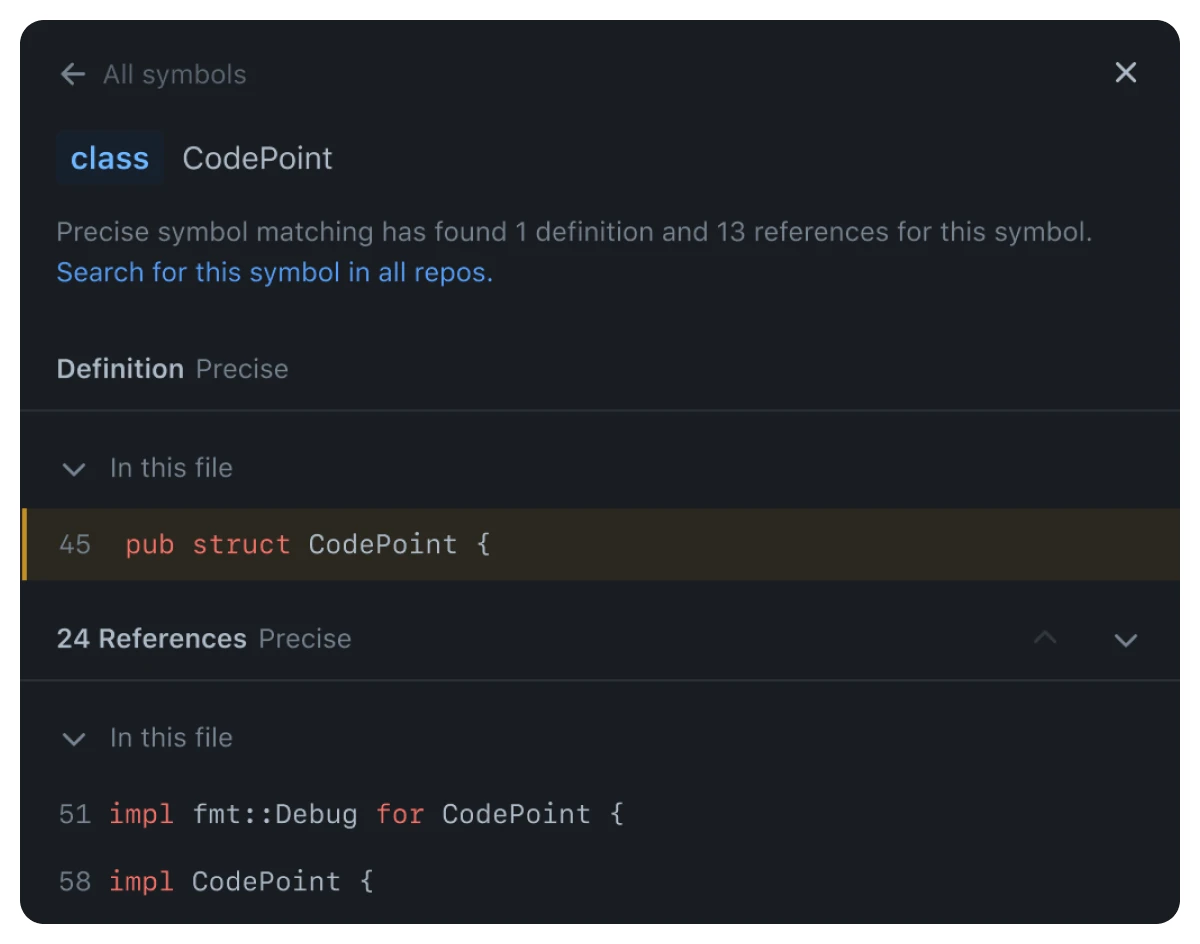Screen dimensions: 1200x944
Task: Click the line number 58 reference
Action: coord(74,881)
